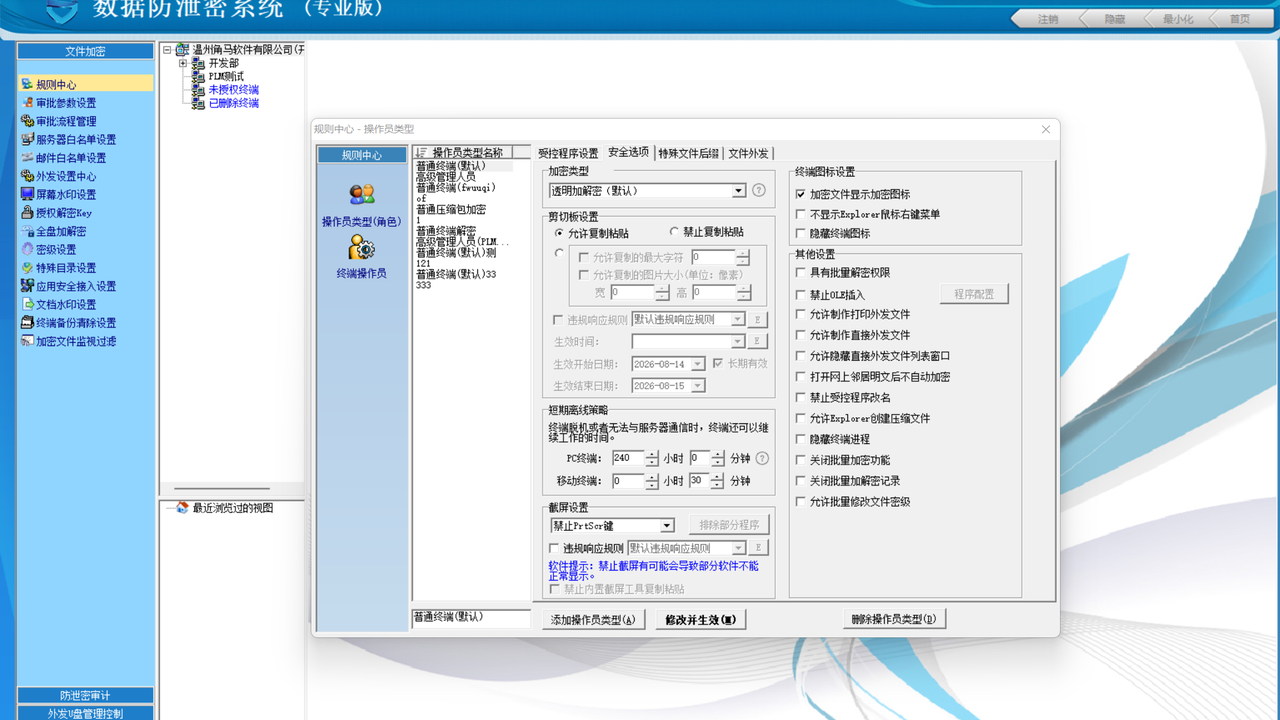Click 添加操作员类型(A) button
Viewport: 1280px width, 720px height.
click(x=593, y=620)
